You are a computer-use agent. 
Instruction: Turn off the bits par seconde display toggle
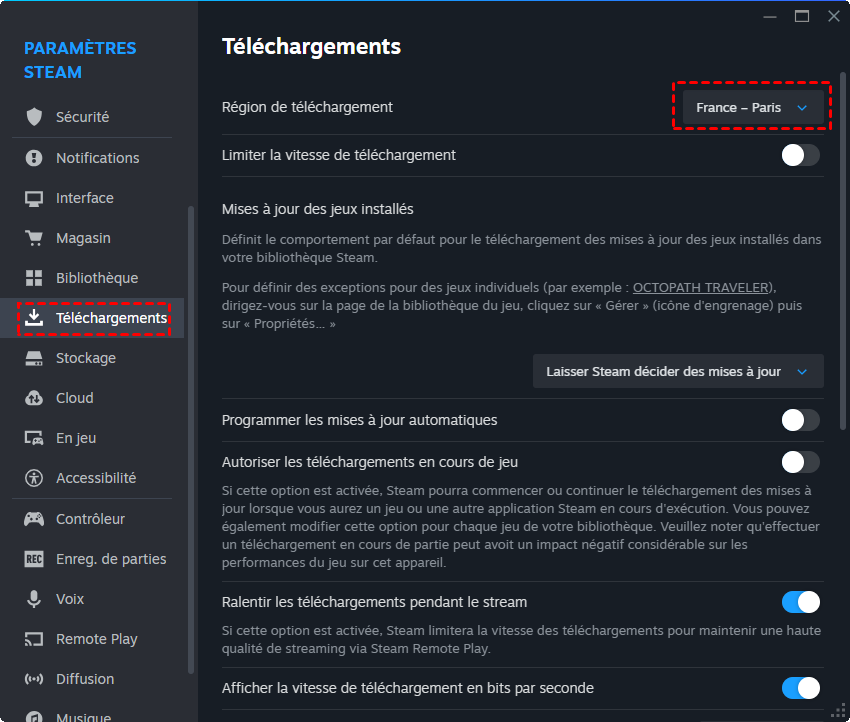(x=800, y=688)
